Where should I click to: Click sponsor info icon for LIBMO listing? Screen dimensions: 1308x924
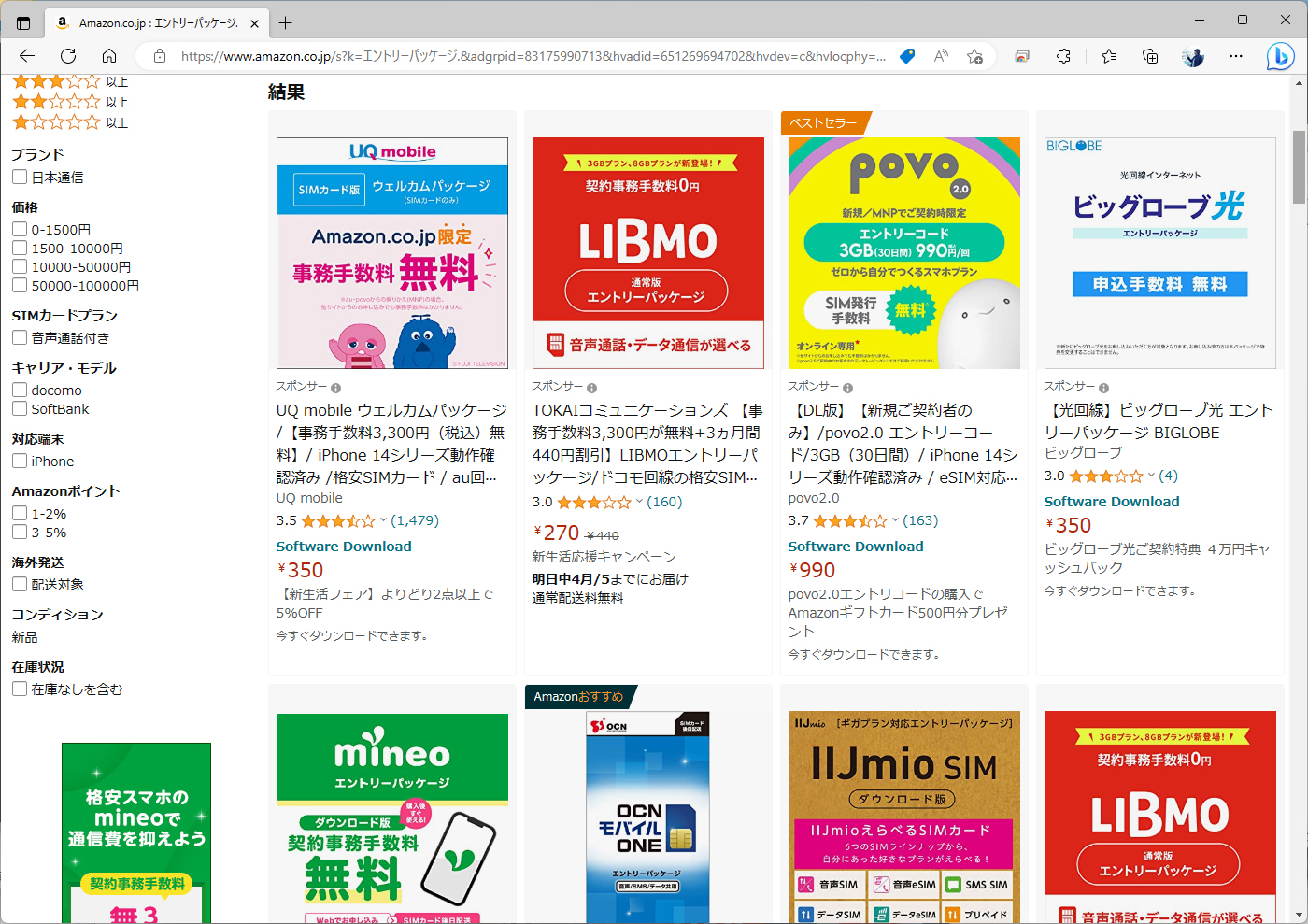(x=591, y=388)
